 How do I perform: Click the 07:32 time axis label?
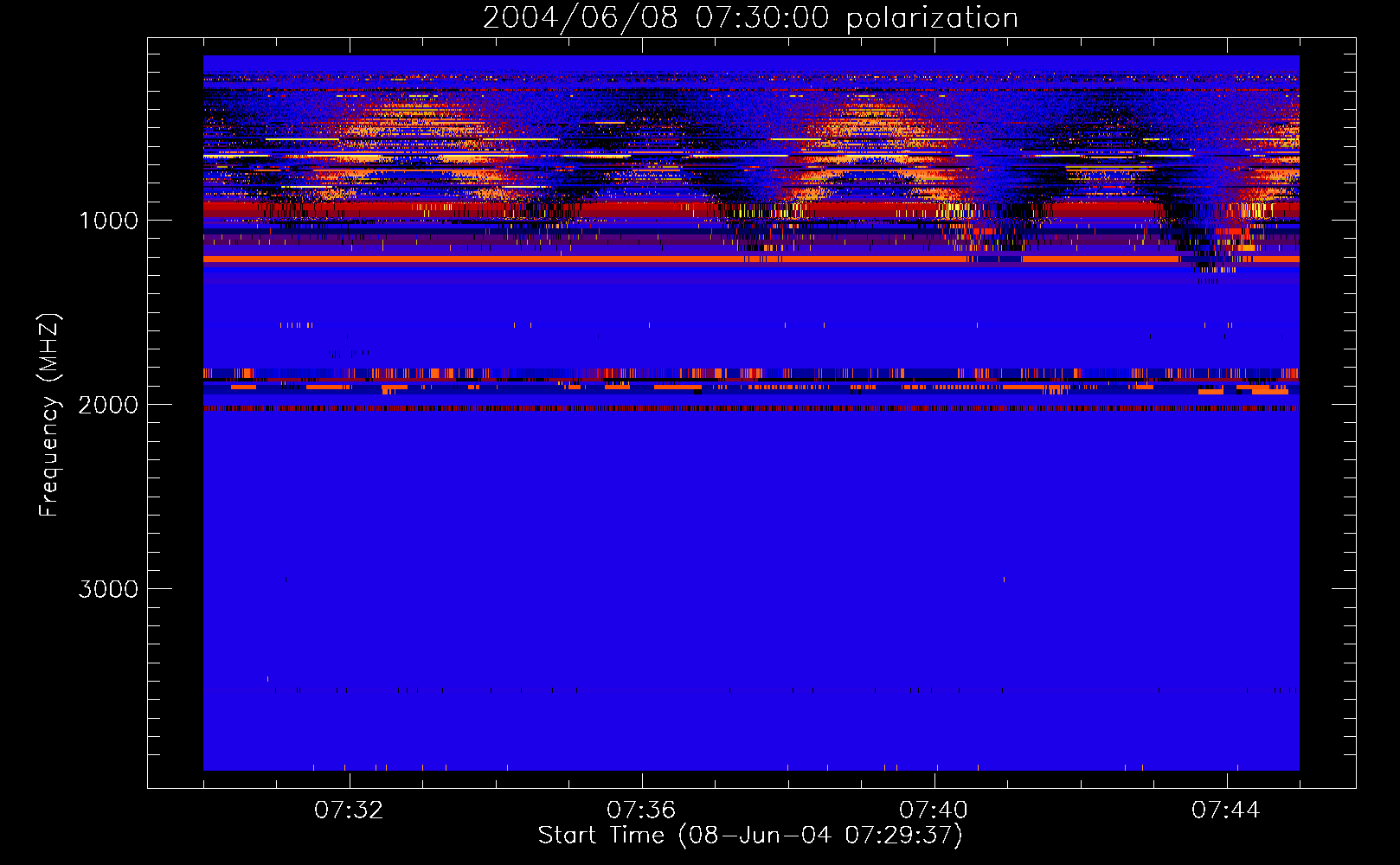click(349, 811)
